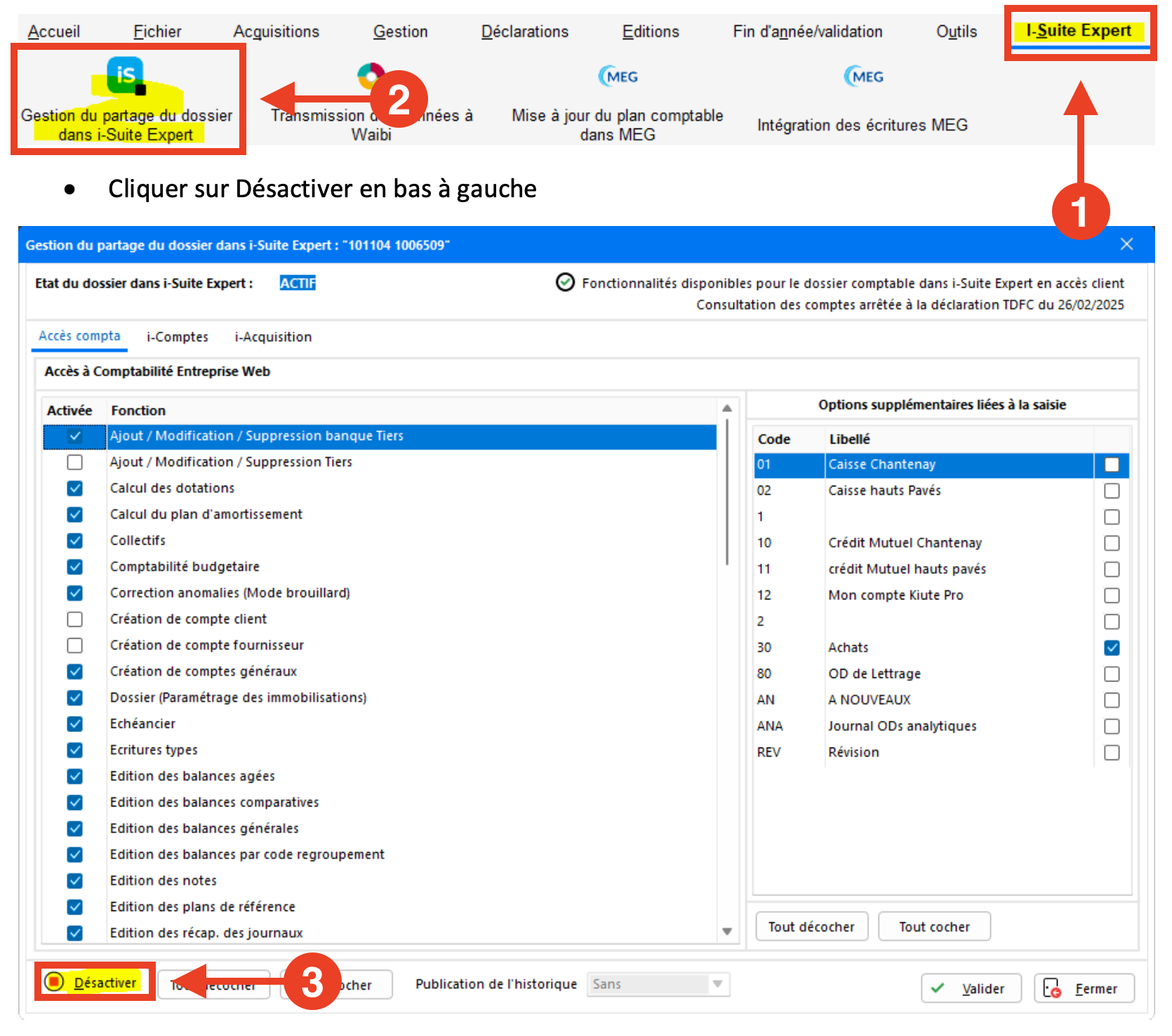This screenshot has width=1172, height=1036.
Task: Open Gestion du partage du dossier i-Suite icon
Action: [126, 76]
